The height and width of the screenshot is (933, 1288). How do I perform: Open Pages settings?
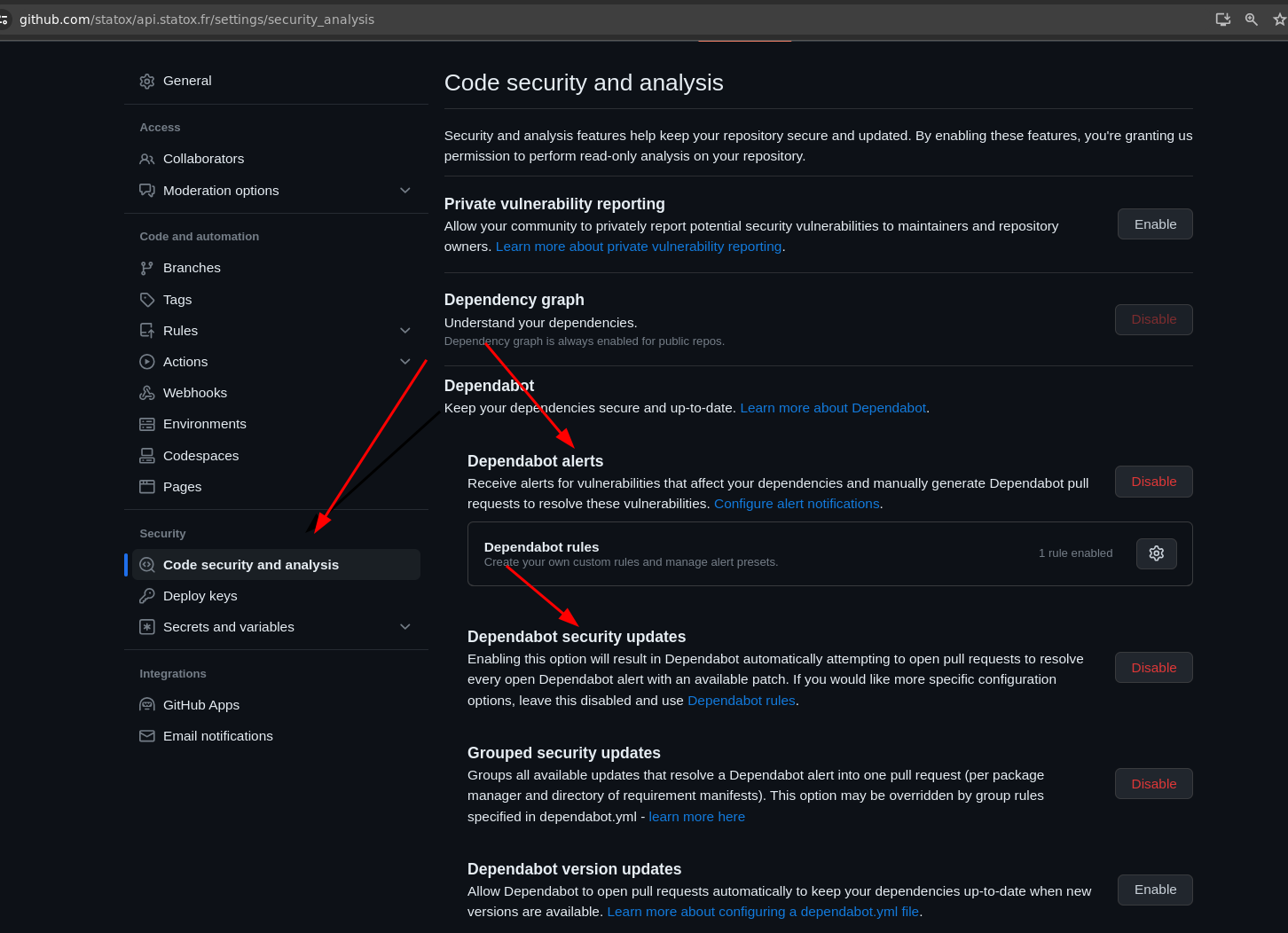pos(182,487)
